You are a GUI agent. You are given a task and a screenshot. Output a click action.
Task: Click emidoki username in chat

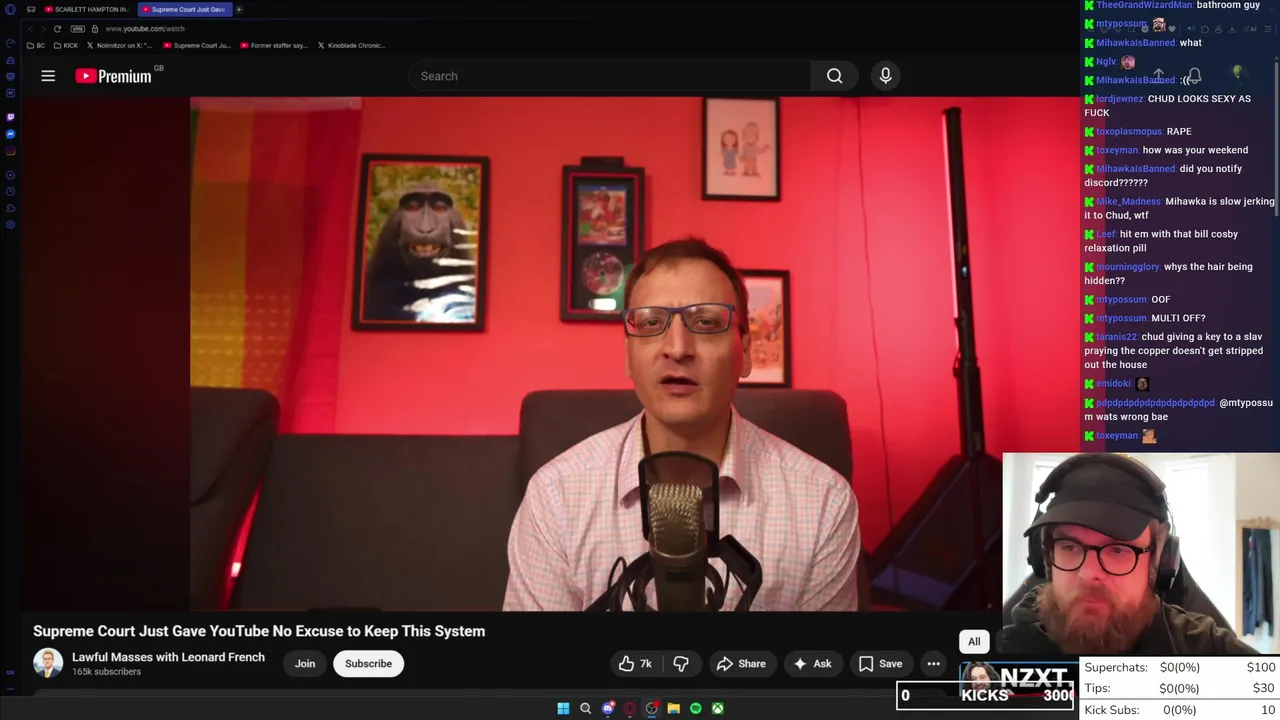click(x=1113, y=383)
